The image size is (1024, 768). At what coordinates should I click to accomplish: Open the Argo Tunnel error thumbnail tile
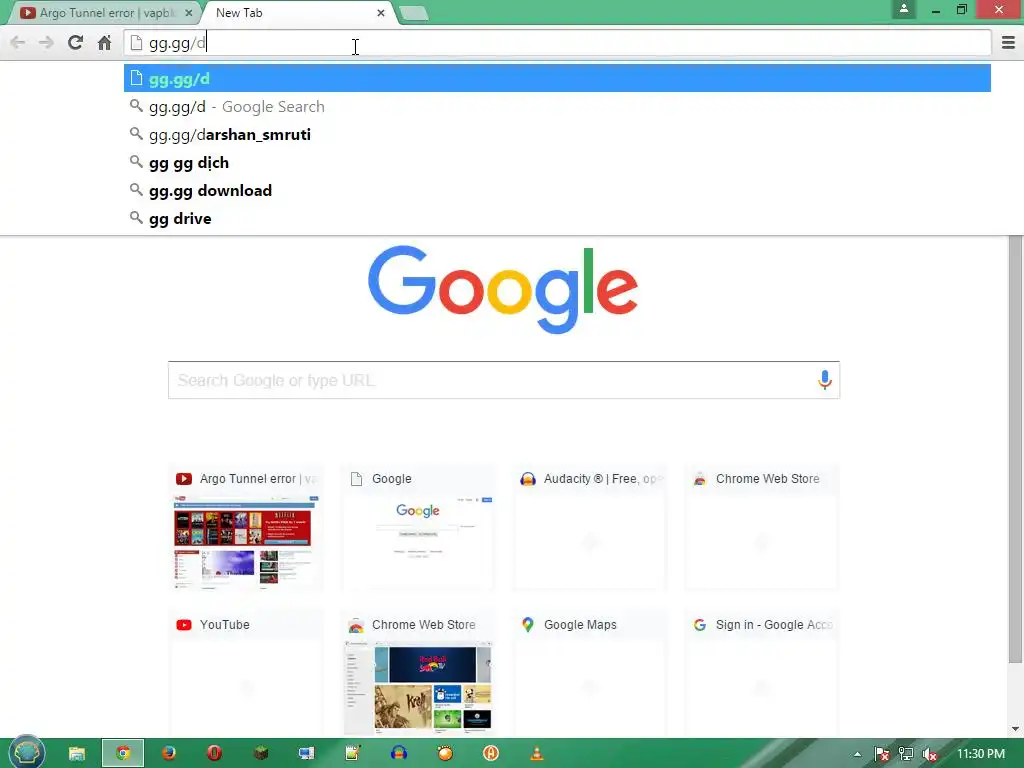click(246, 529)
